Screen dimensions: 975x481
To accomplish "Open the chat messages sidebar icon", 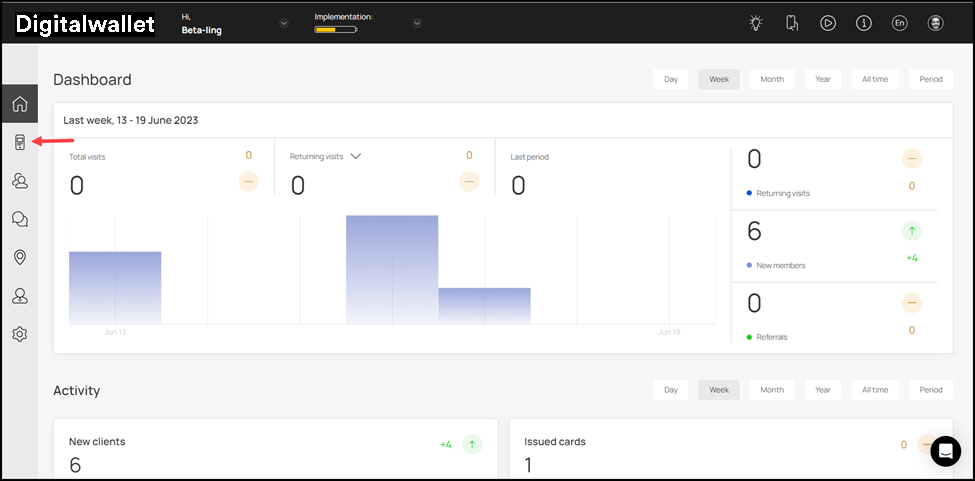I will coord(19,219).
